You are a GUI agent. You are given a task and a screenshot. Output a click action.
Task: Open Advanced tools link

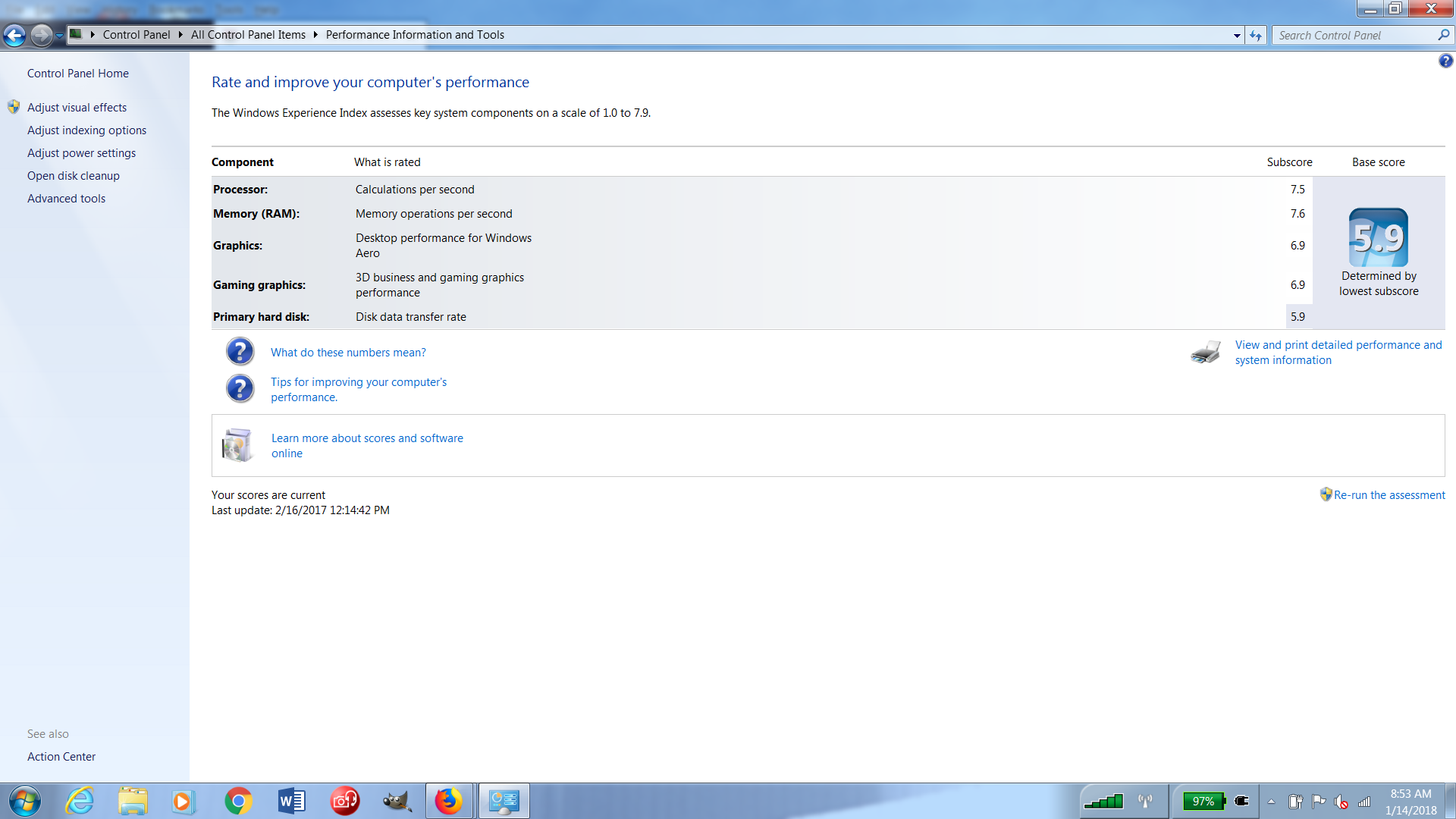point(66,199)
